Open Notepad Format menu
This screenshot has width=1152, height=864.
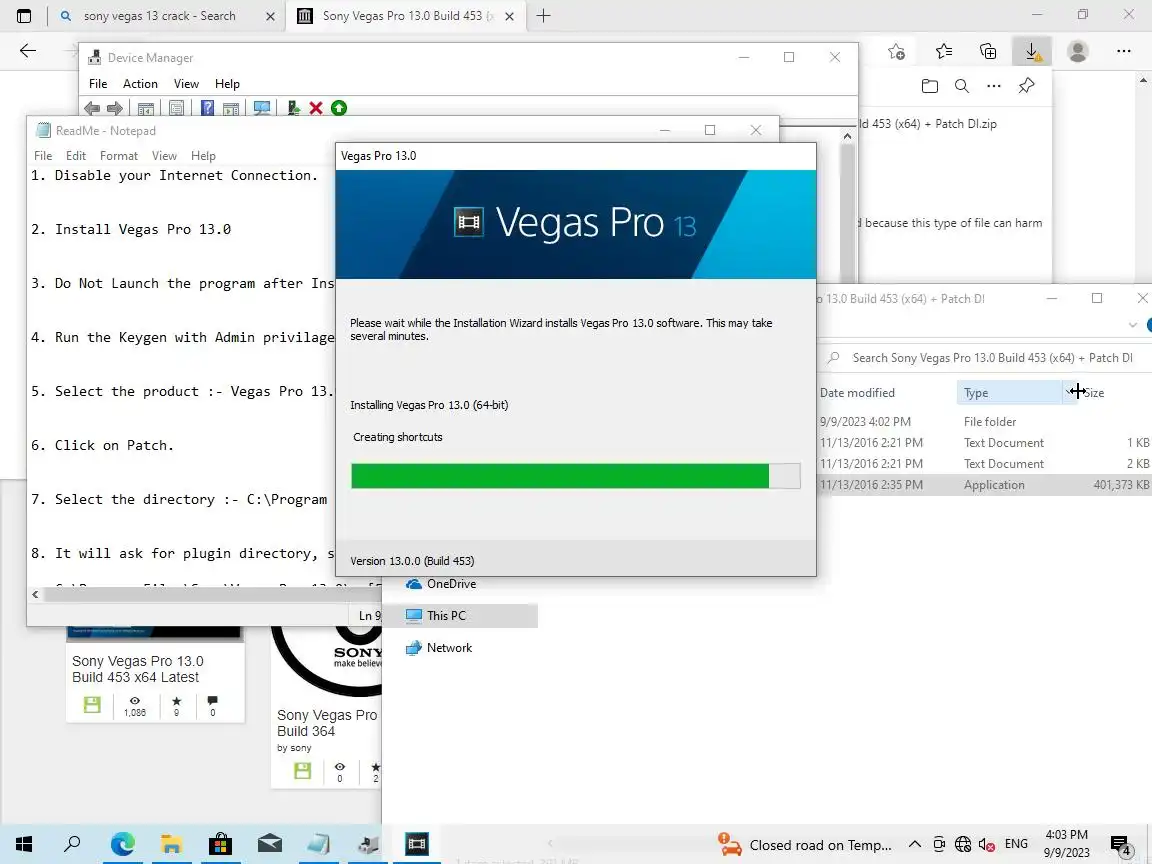118,156
